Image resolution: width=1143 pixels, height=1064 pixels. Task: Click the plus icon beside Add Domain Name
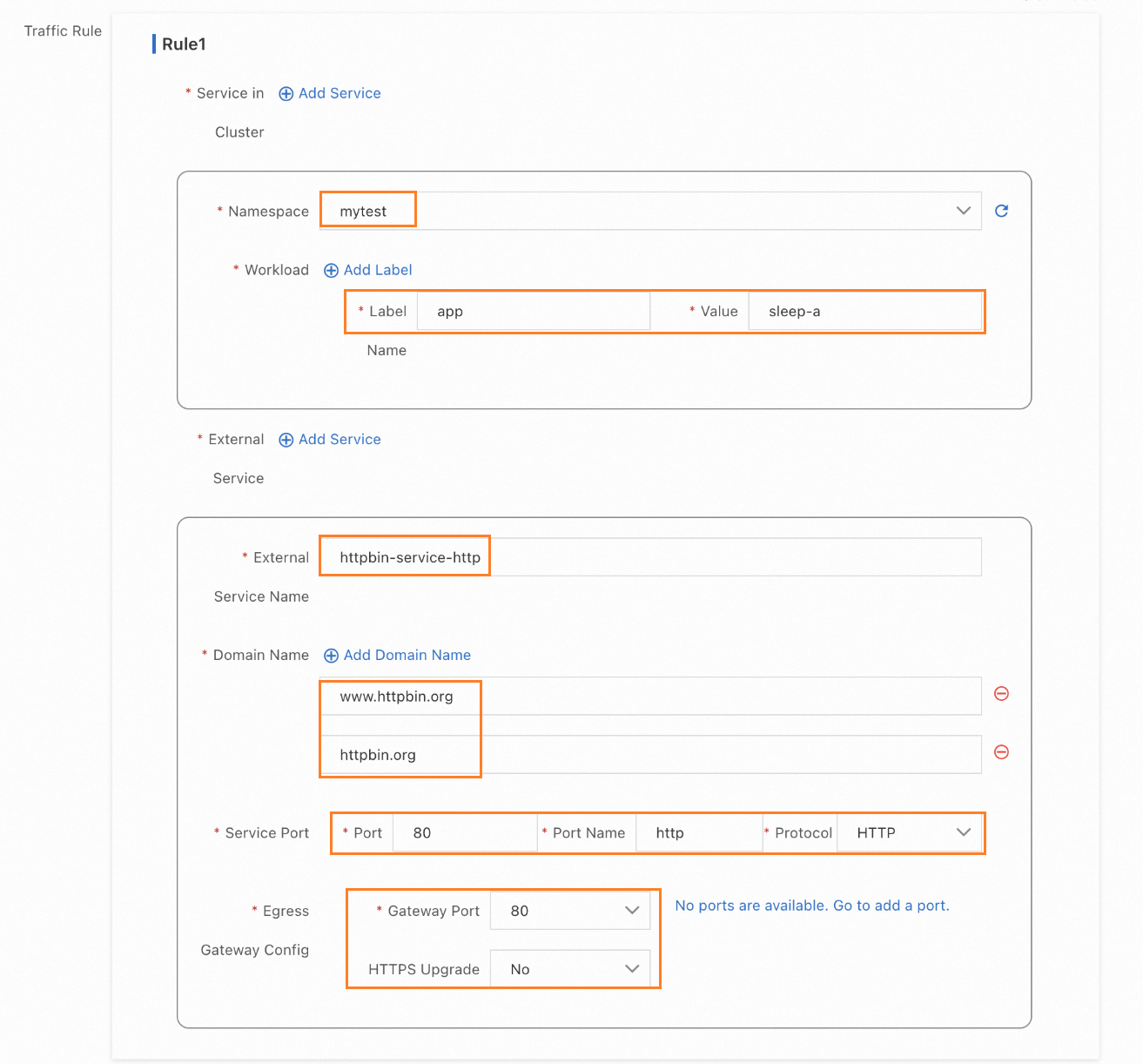tap(331, 656)
